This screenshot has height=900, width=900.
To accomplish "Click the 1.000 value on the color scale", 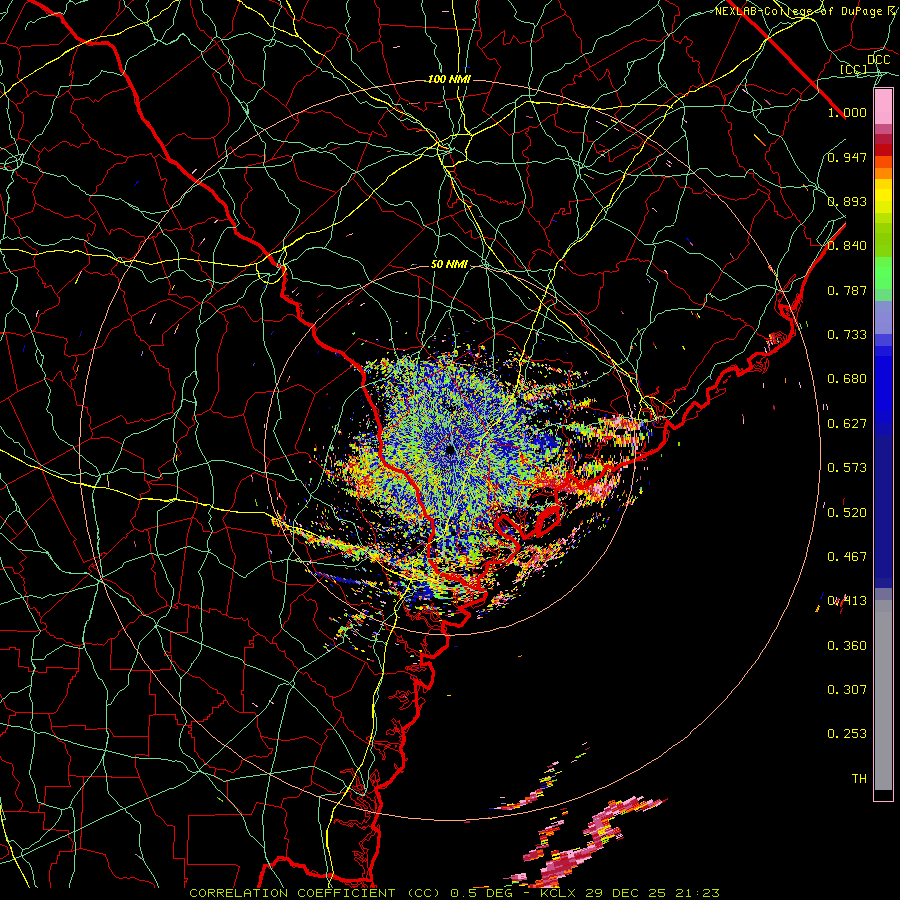I will pyautogui.click(x=847, y=112).
